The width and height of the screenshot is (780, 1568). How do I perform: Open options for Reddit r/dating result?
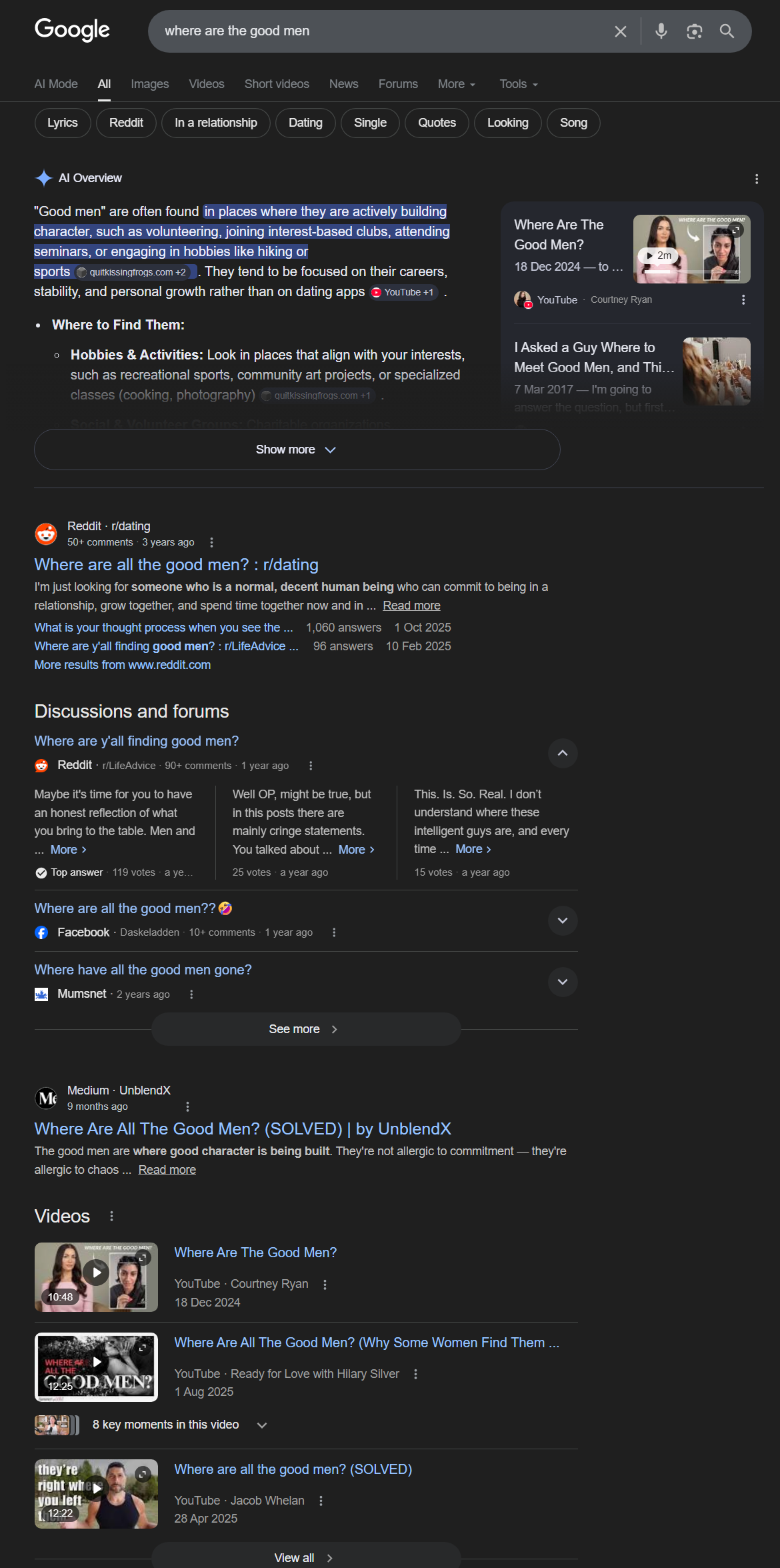tap(211, 542)
